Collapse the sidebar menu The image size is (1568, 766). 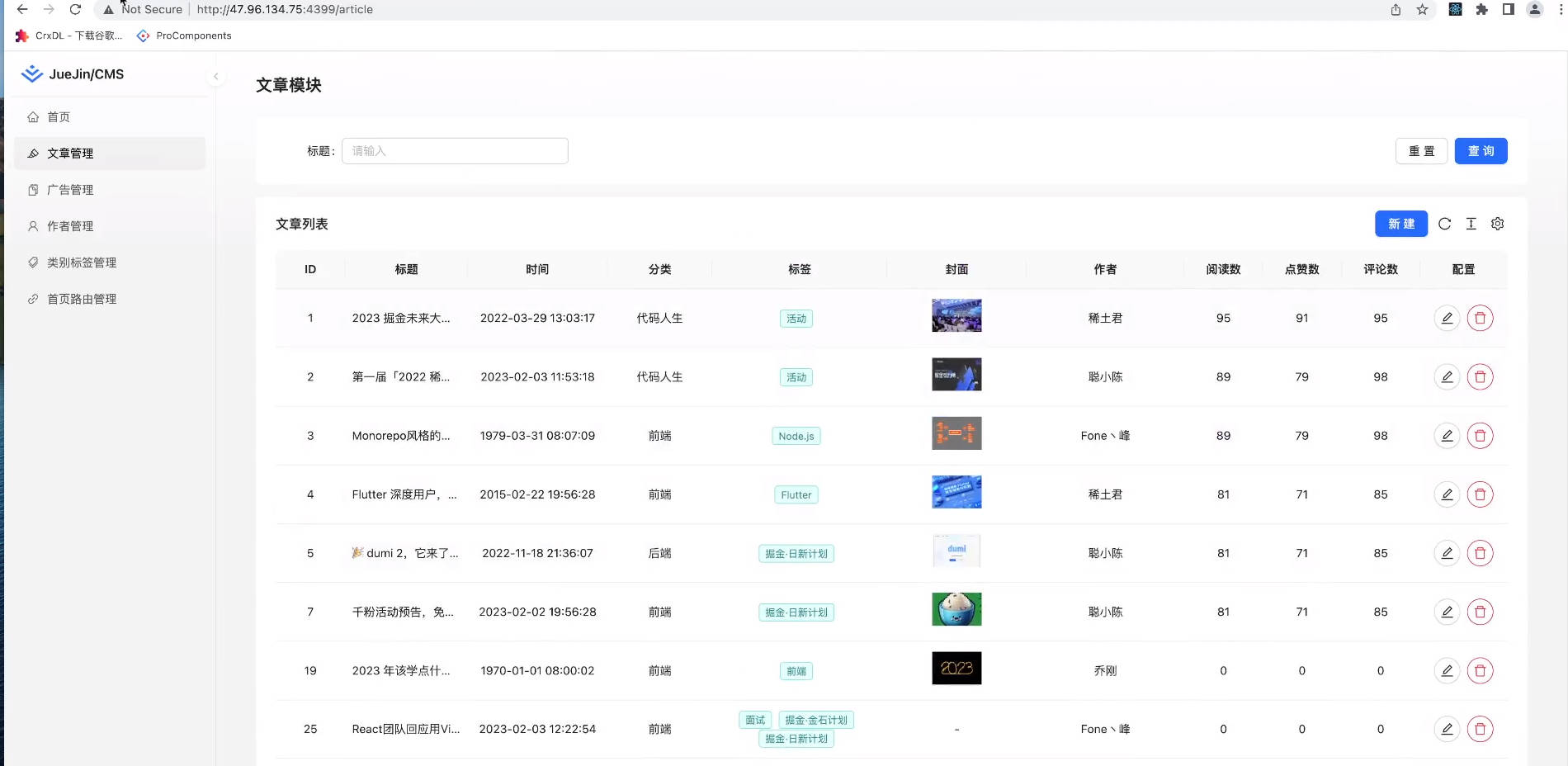(215, 76)
